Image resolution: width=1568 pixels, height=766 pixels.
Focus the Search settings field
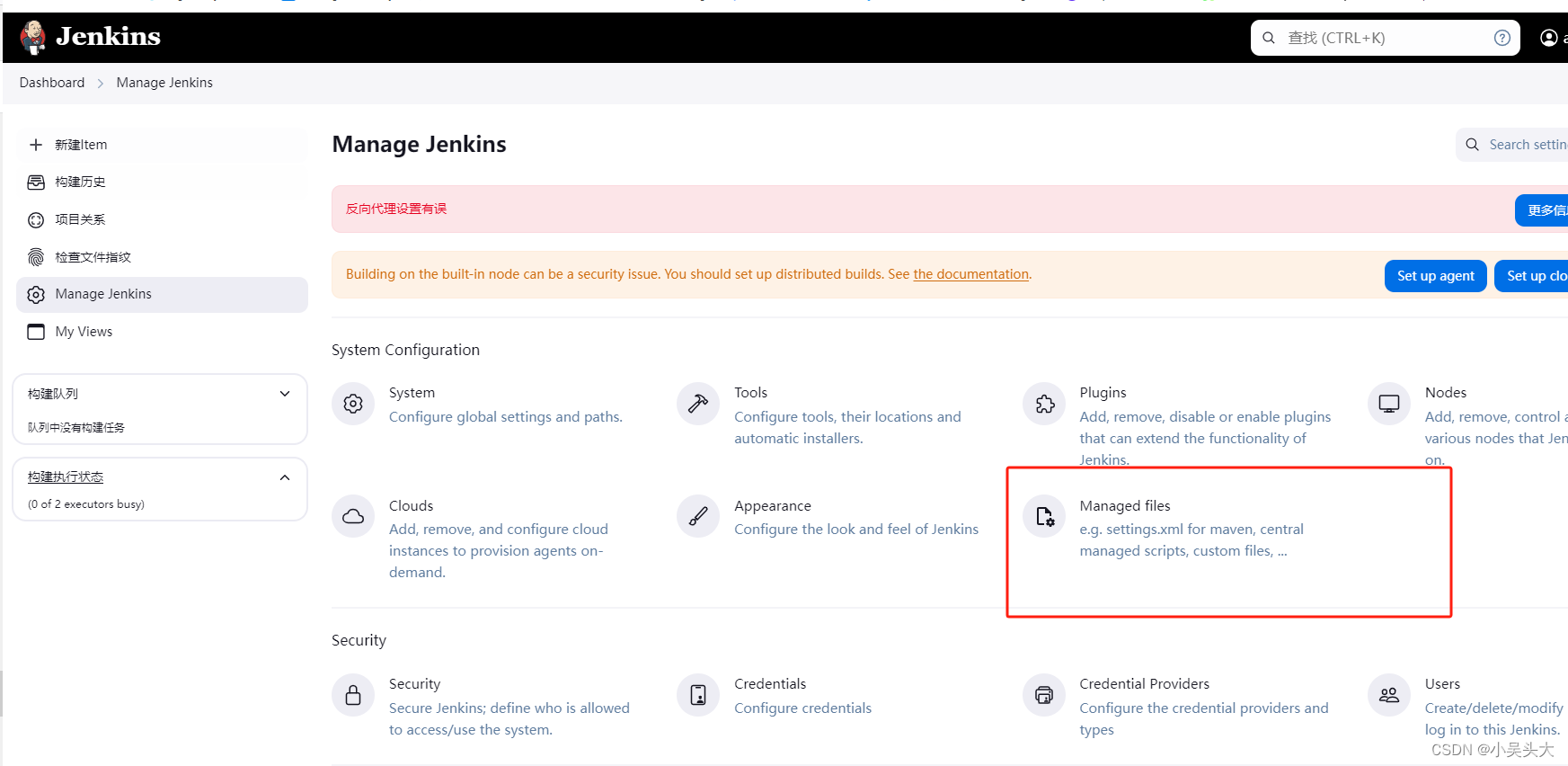coord(1512,145)
